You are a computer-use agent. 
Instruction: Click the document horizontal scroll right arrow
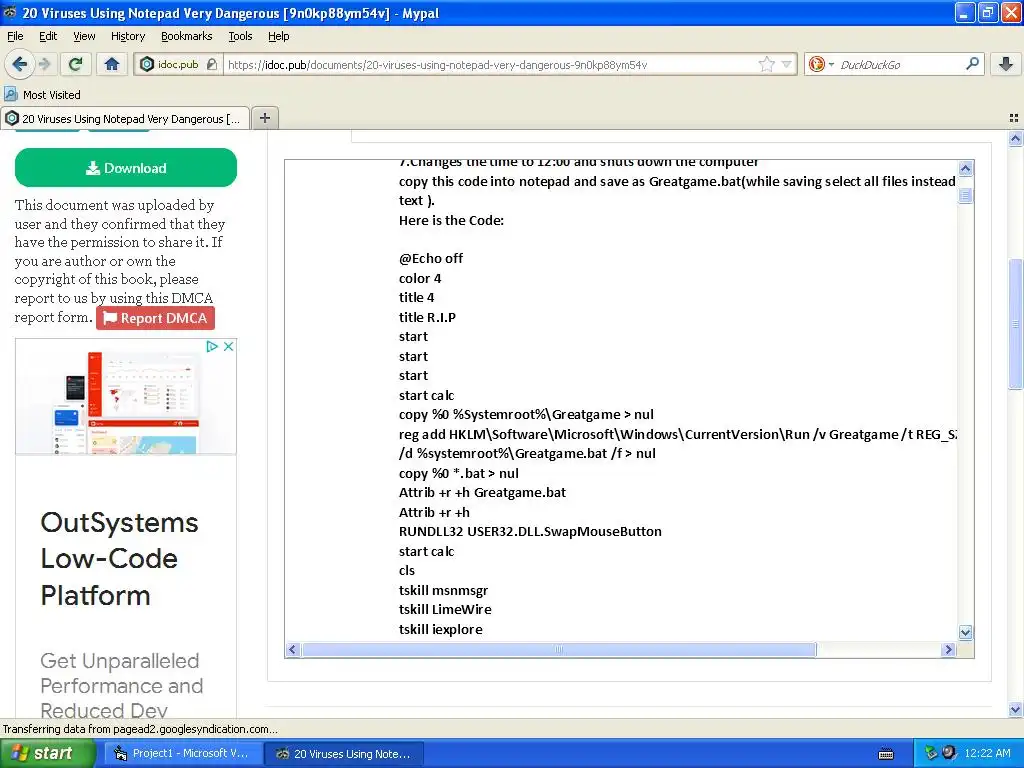pos(949,649)
